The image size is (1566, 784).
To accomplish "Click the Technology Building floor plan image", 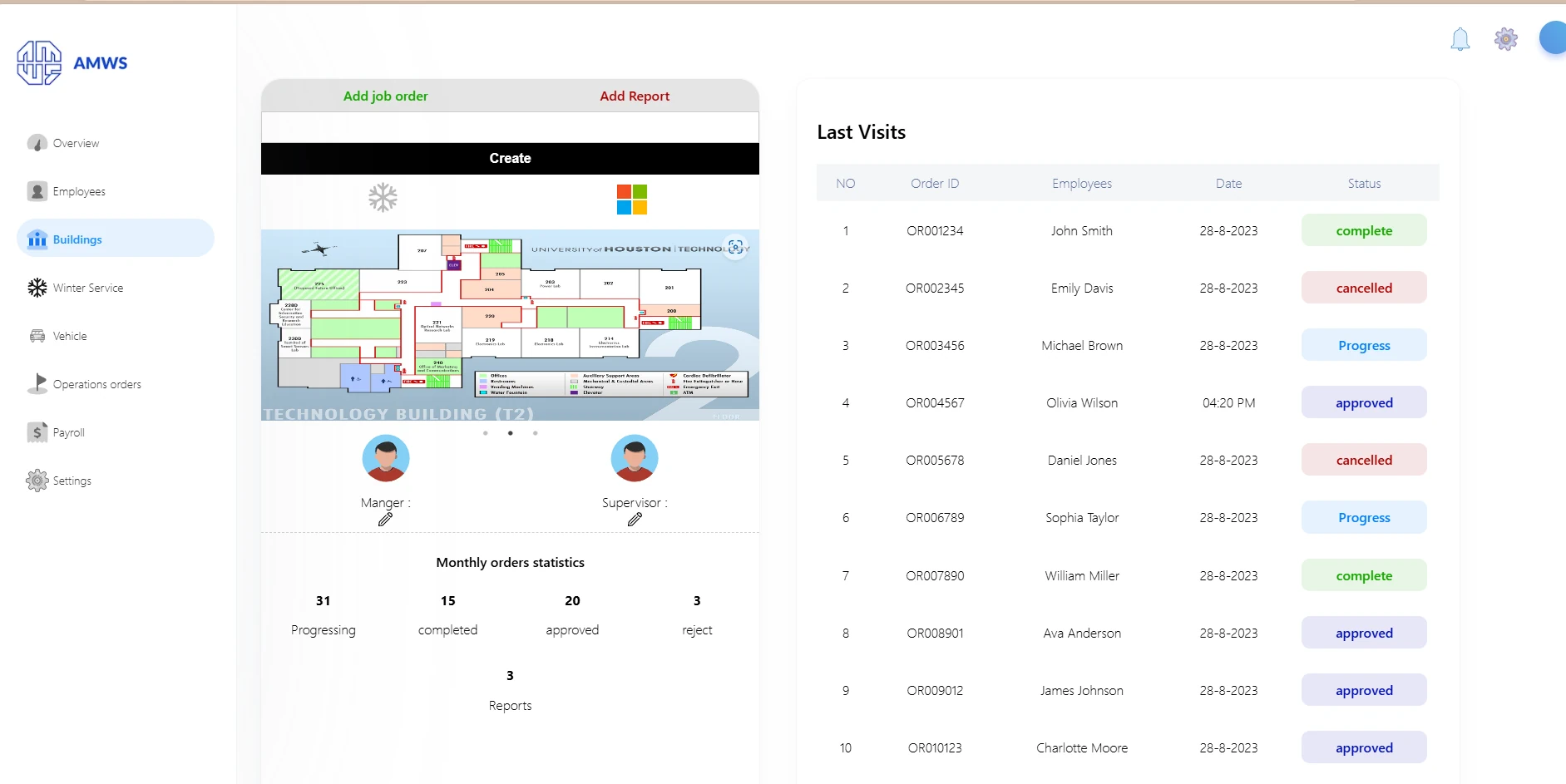I will click(x=509, y=325).
